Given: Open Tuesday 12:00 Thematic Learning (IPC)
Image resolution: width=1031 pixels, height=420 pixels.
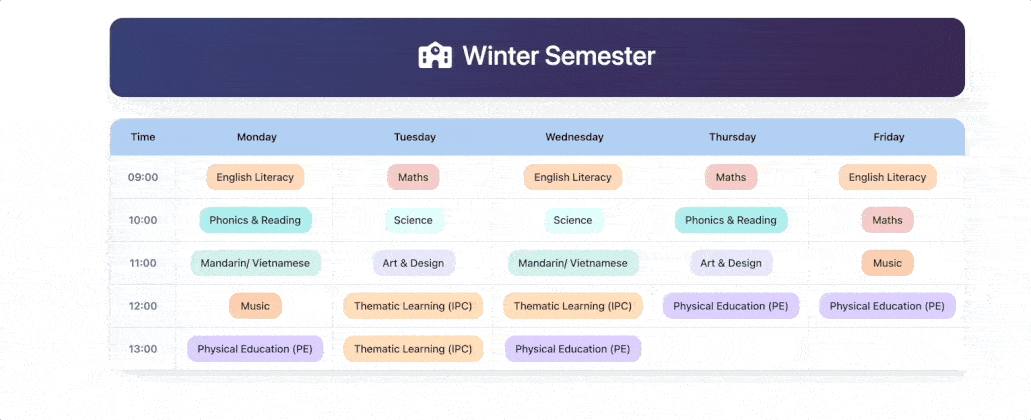Looking at the screenshot, I should (413, 306).
